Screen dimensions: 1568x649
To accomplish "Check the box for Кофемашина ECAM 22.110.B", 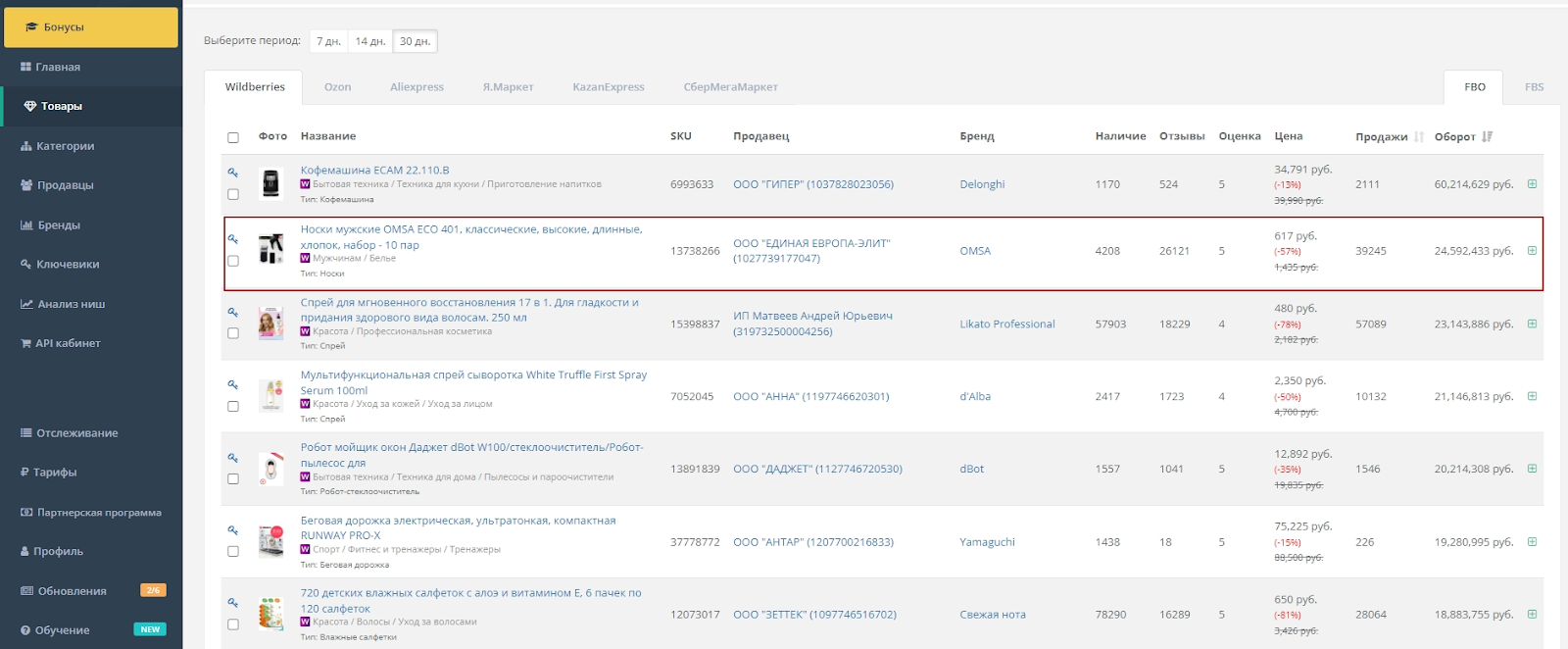I will tap(233, 194).
